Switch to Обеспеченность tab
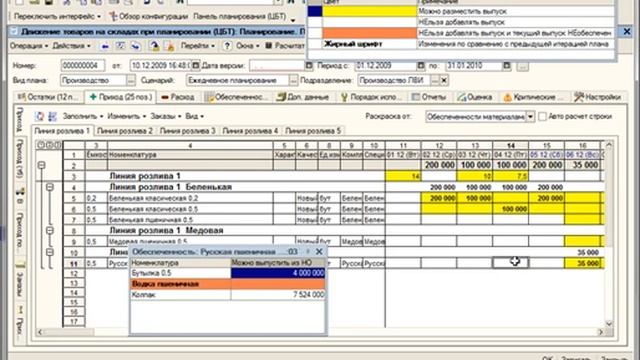Image resolution: width=640 pixels, height=360 pixels. tap(237, 97)
